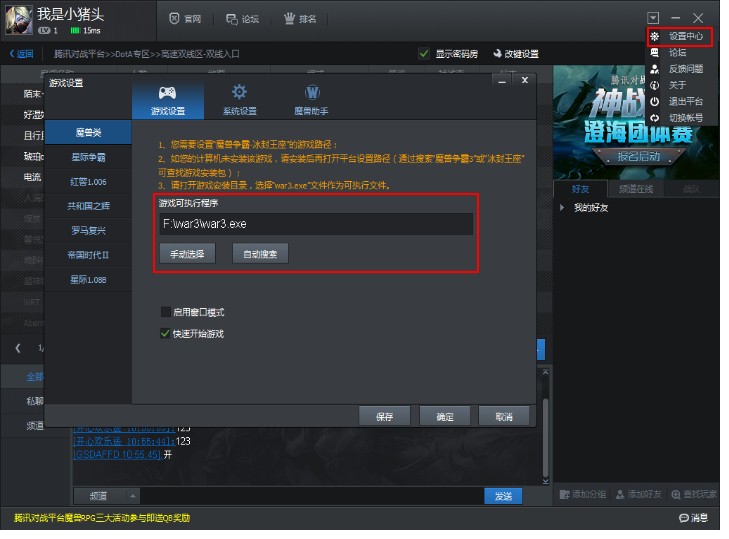This screenshot has height=539, width=729.
Task: Click the bottom yellow activity announcement link
Action: pos(102,518)
